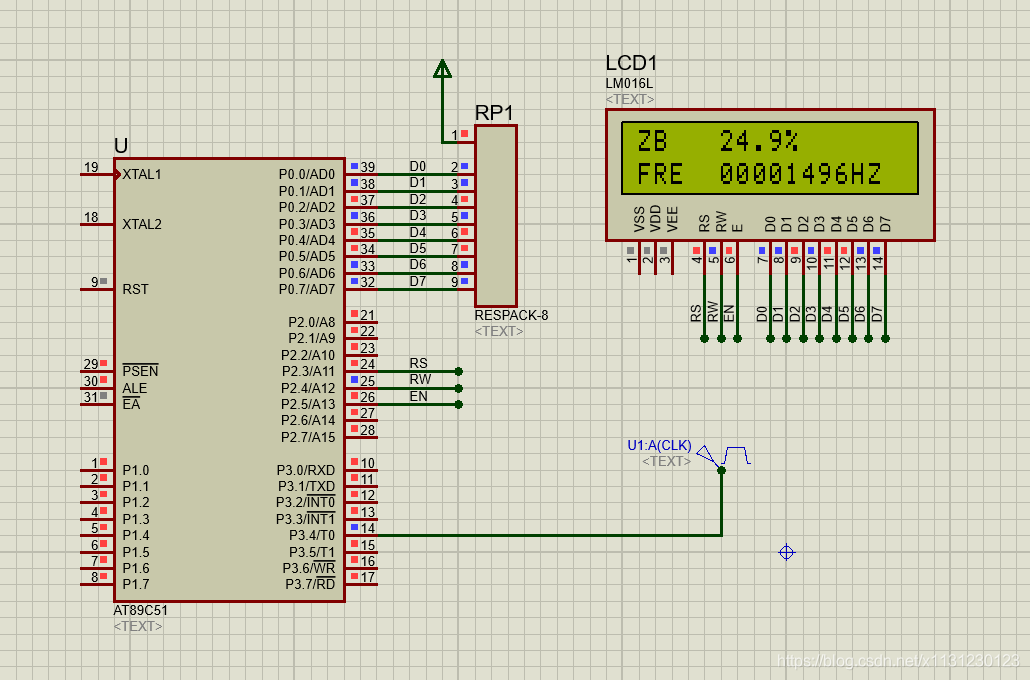Click the EN terminal dot at wire end
Image resolution: width=1030 pixels, height=680 pixels.
coord(459,404)
